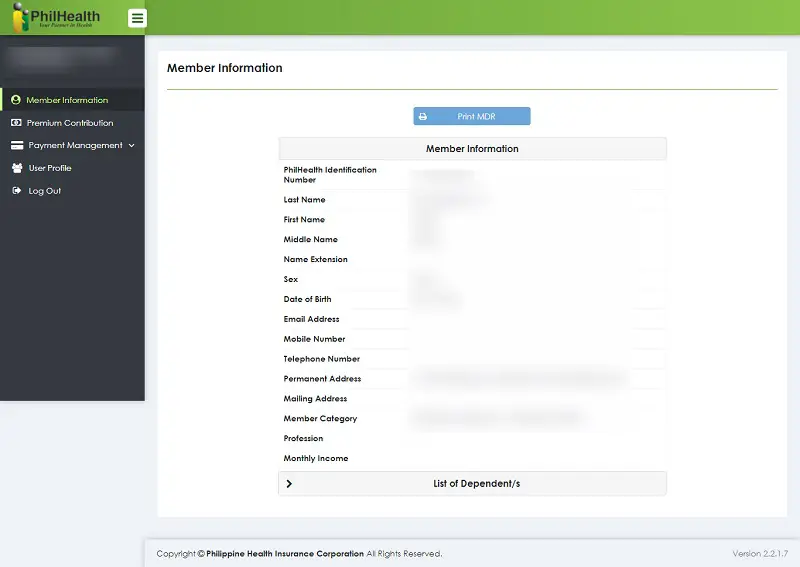The width and height of the screenshot is (800, 567).
Task: Click the Middle Name label
Action: point(311,239)
